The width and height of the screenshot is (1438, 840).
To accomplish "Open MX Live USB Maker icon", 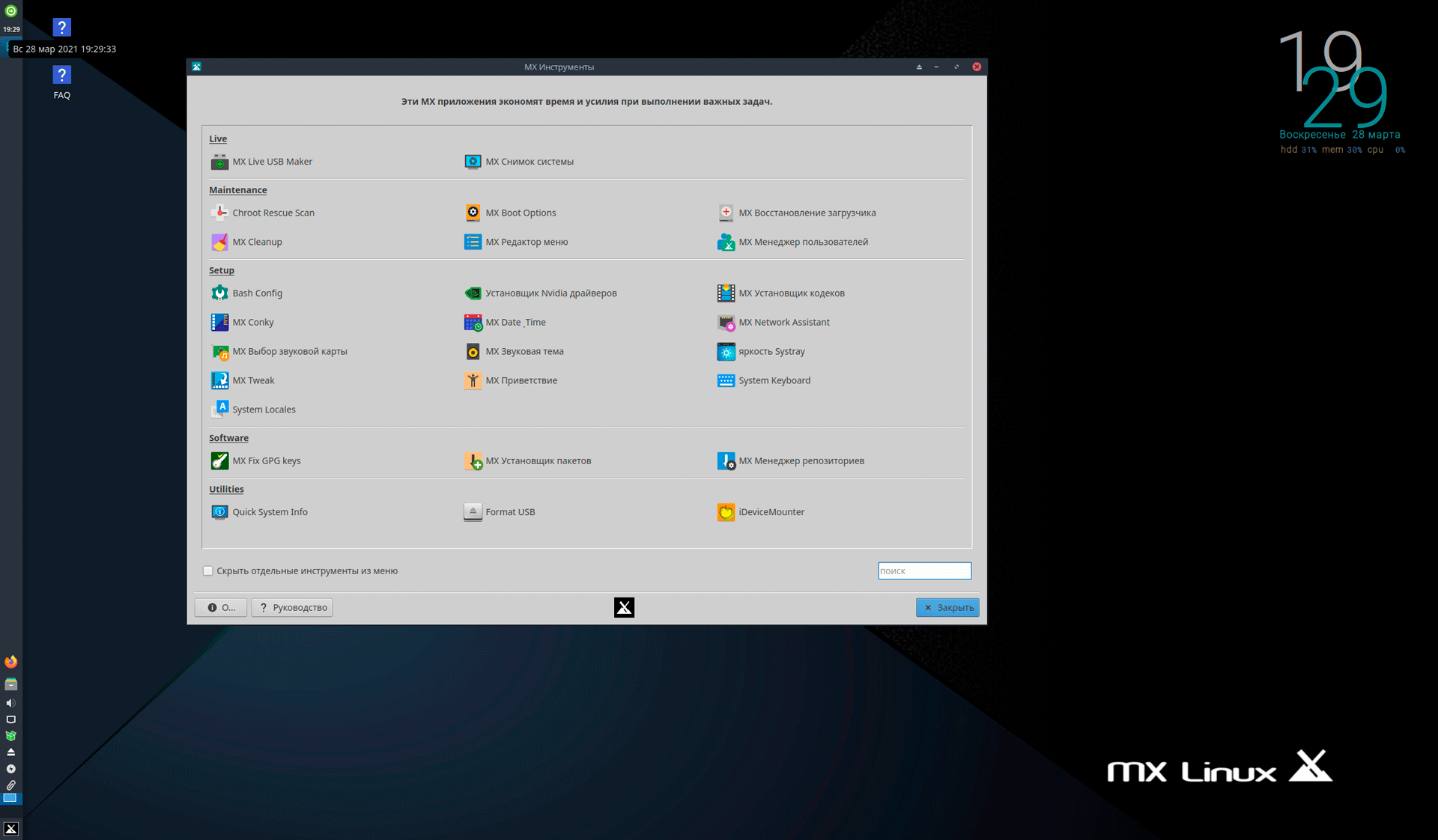I will pos(219,162).
